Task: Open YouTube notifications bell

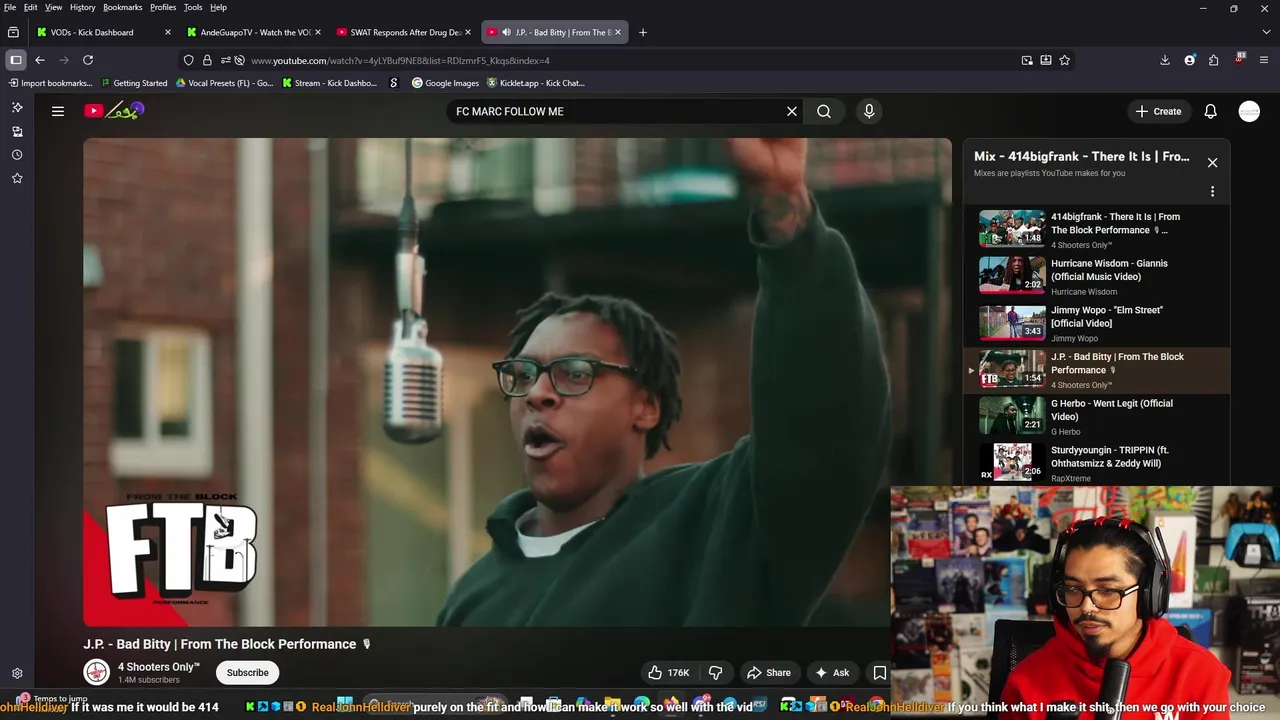Action: pyautogui.click(x=1211, y=111)
